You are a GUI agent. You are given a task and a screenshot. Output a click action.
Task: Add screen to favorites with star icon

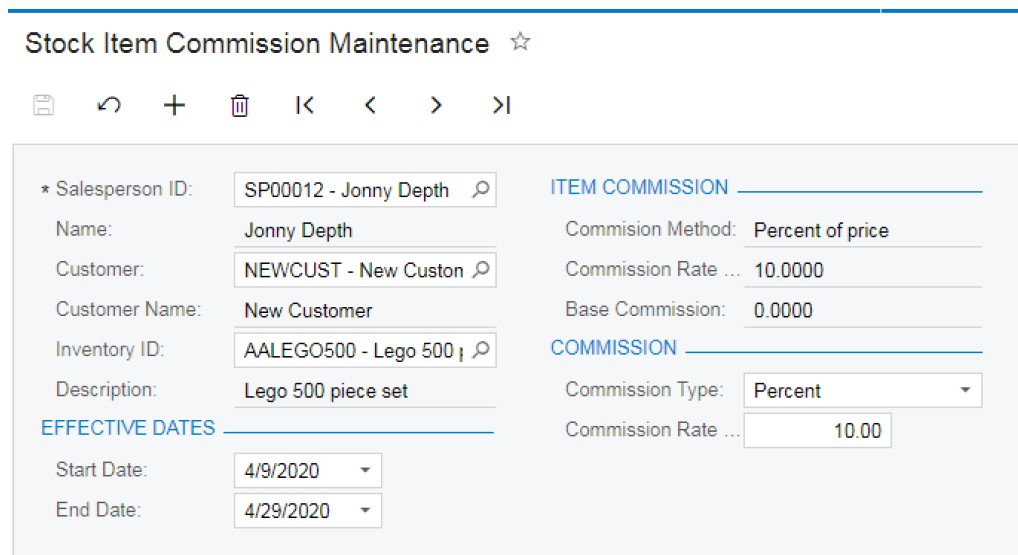tap(520, 42)
